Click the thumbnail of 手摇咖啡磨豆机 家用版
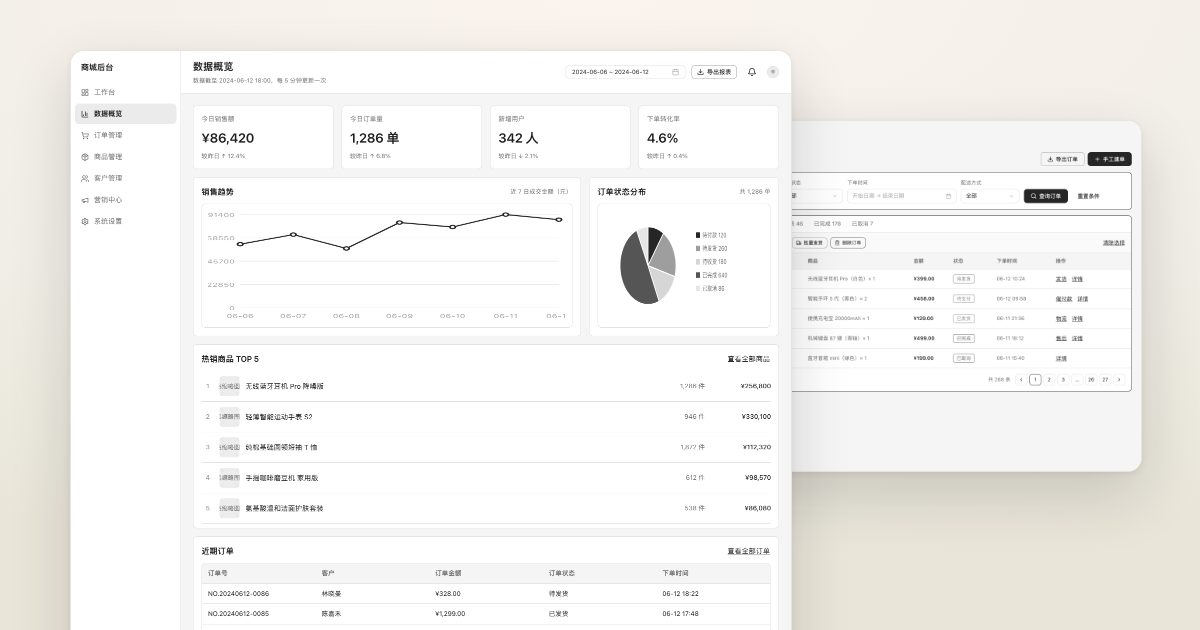 (x=230, y=478)
